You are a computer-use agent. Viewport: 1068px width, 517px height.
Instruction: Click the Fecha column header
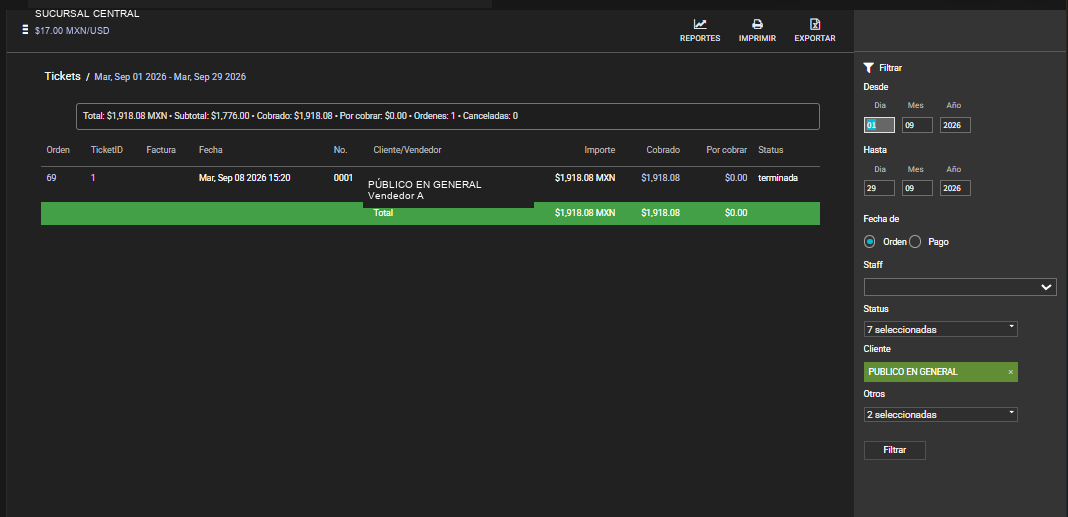coord(210,150)
